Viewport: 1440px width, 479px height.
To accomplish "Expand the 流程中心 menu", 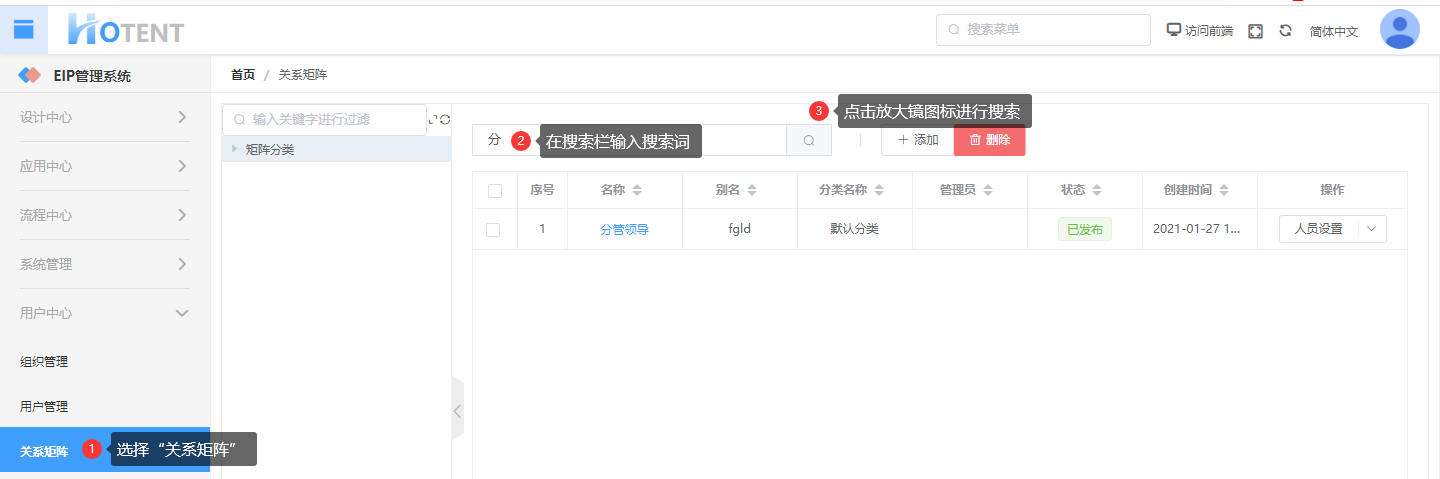I will click(105, 215).
